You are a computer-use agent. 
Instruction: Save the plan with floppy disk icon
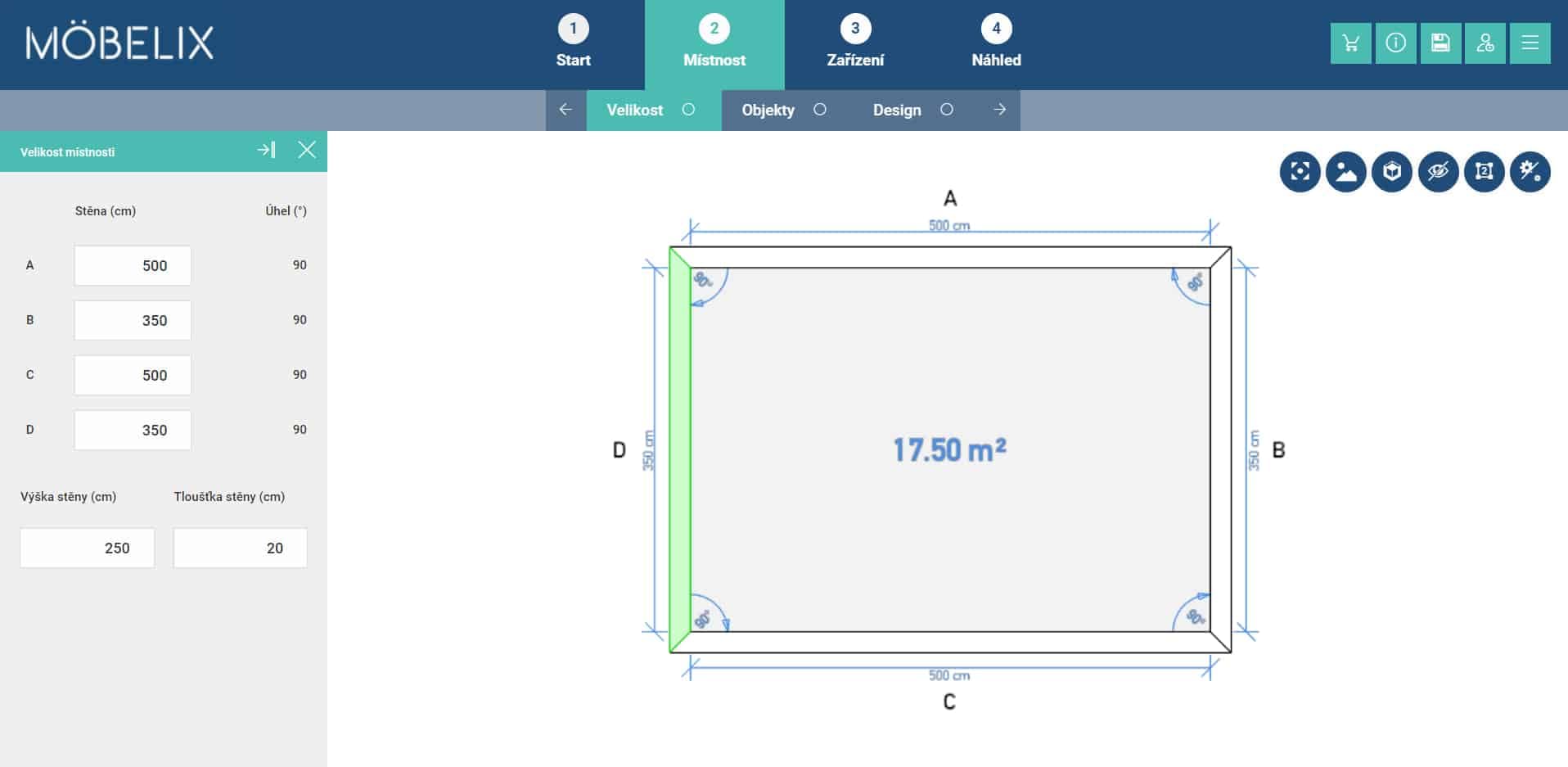(1440, 43)
